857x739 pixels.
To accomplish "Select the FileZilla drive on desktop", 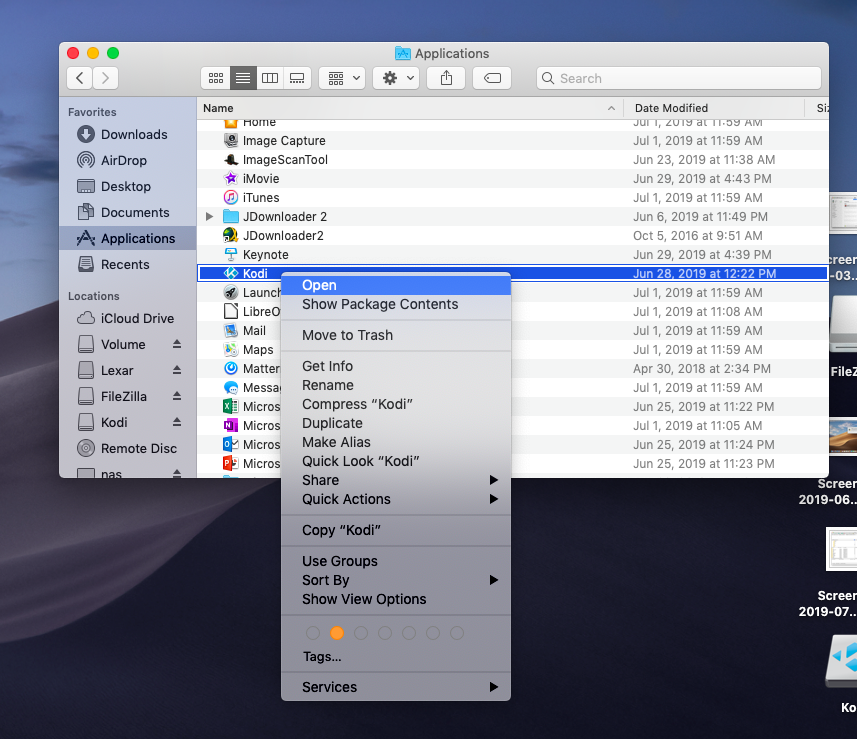I will pyautogui.click(x=843, y=324).
